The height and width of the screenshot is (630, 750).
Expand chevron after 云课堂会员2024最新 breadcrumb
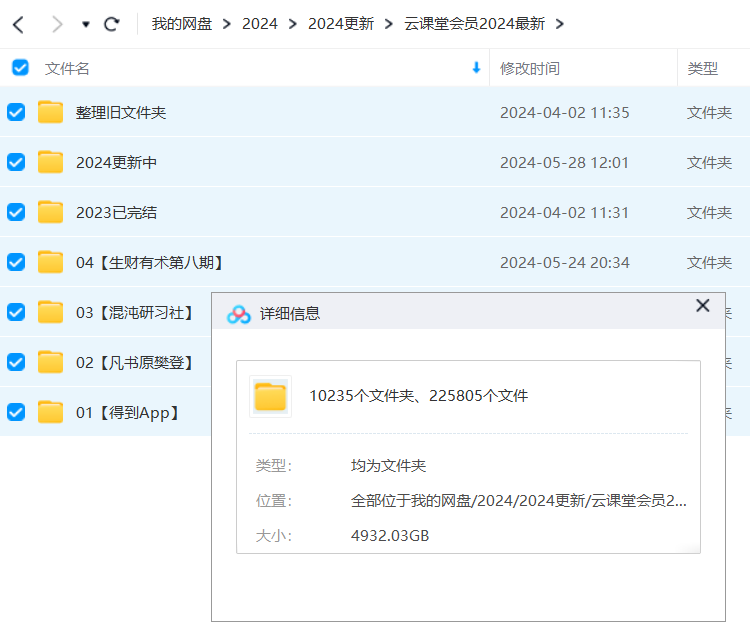(559, 23)
